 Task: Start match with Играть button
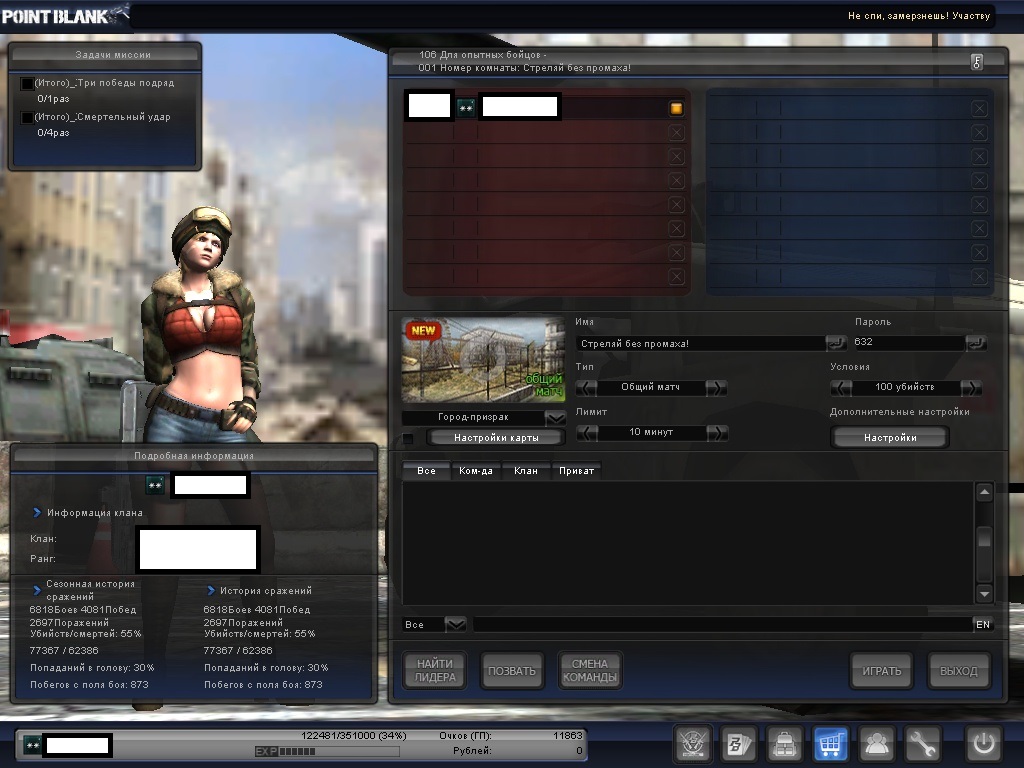click(882, 671)
